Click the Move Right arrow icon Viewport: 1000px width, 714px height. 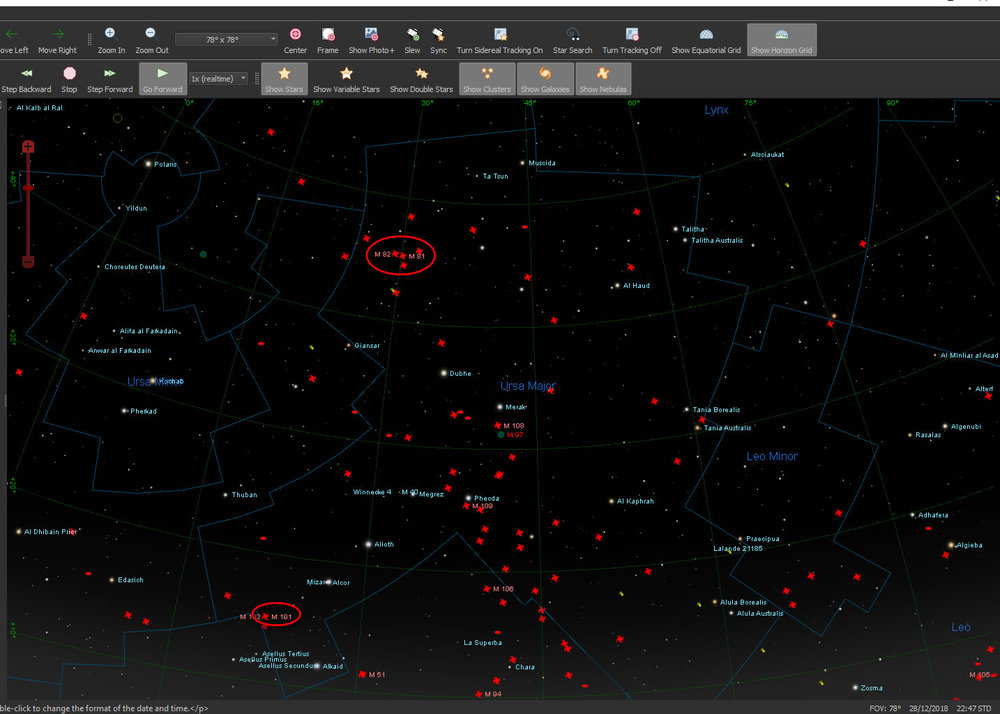tap(57, 34)
